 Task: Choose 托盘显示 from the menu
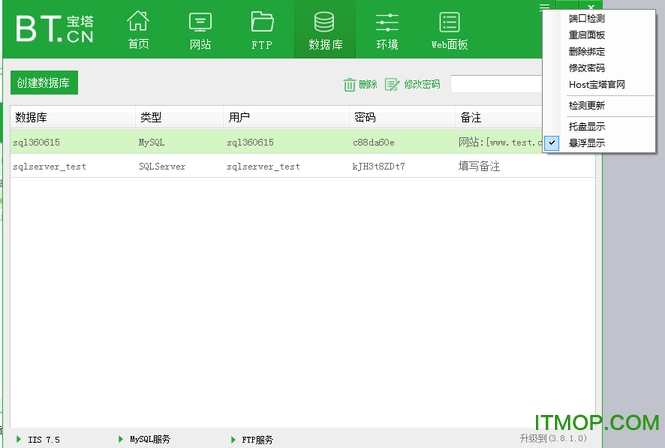pyautogui.click(x=587, y=126)
